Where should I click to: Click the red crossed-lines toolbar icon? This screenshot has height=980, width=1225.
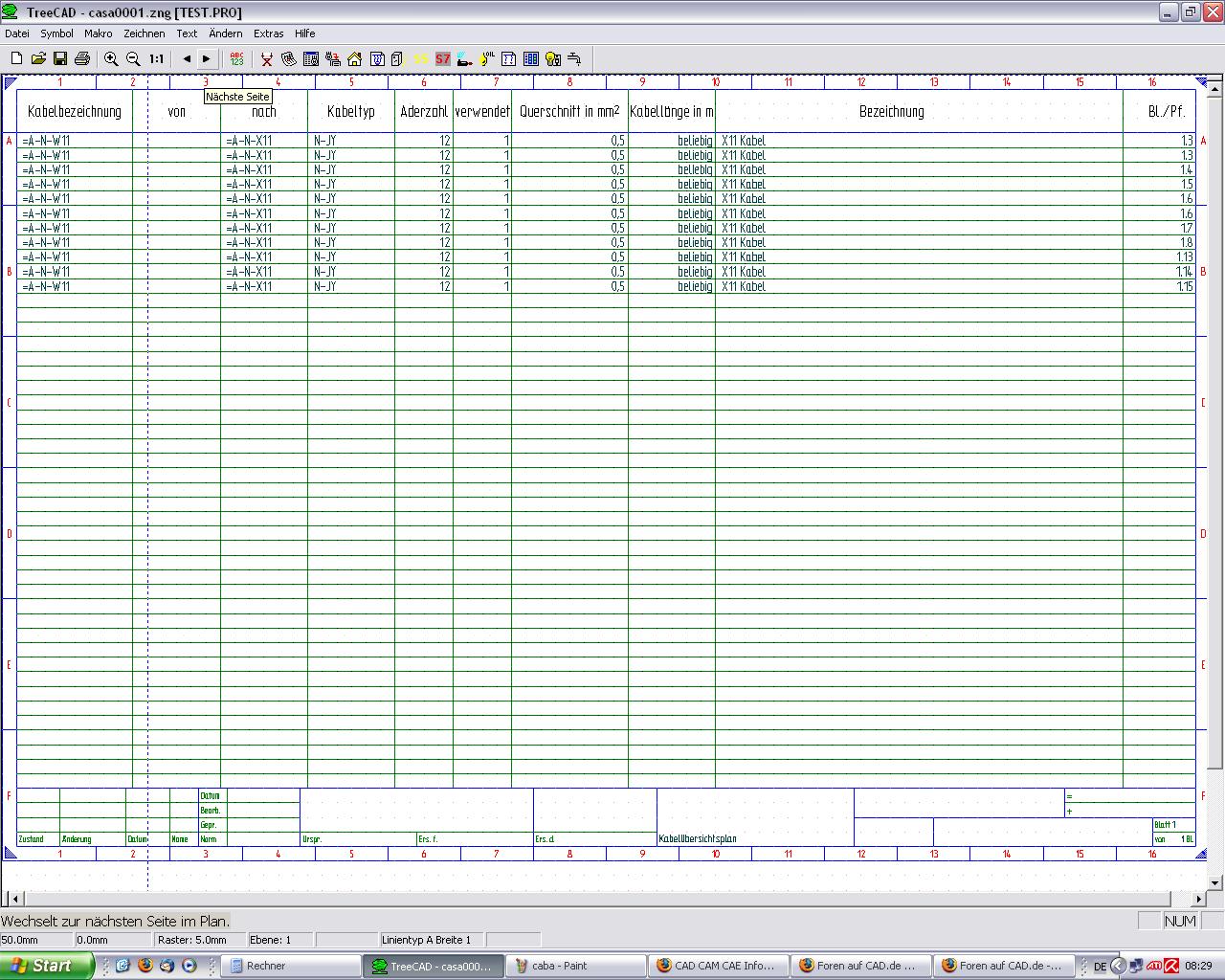[267, 58]
